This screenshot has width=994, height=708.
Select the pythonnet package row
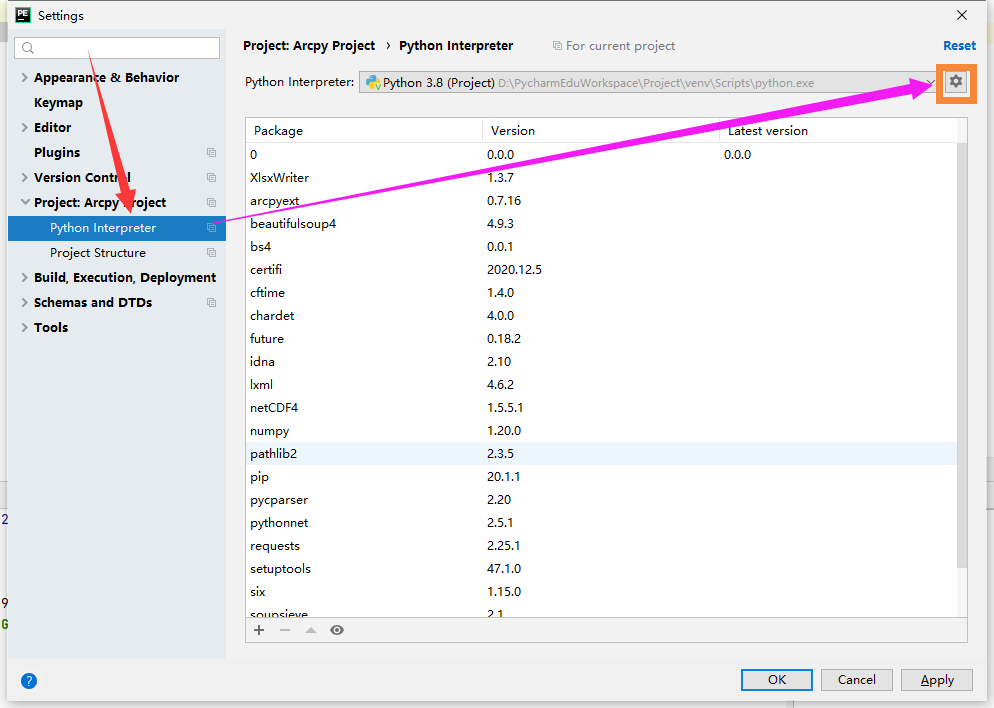[x=601, y=523]
